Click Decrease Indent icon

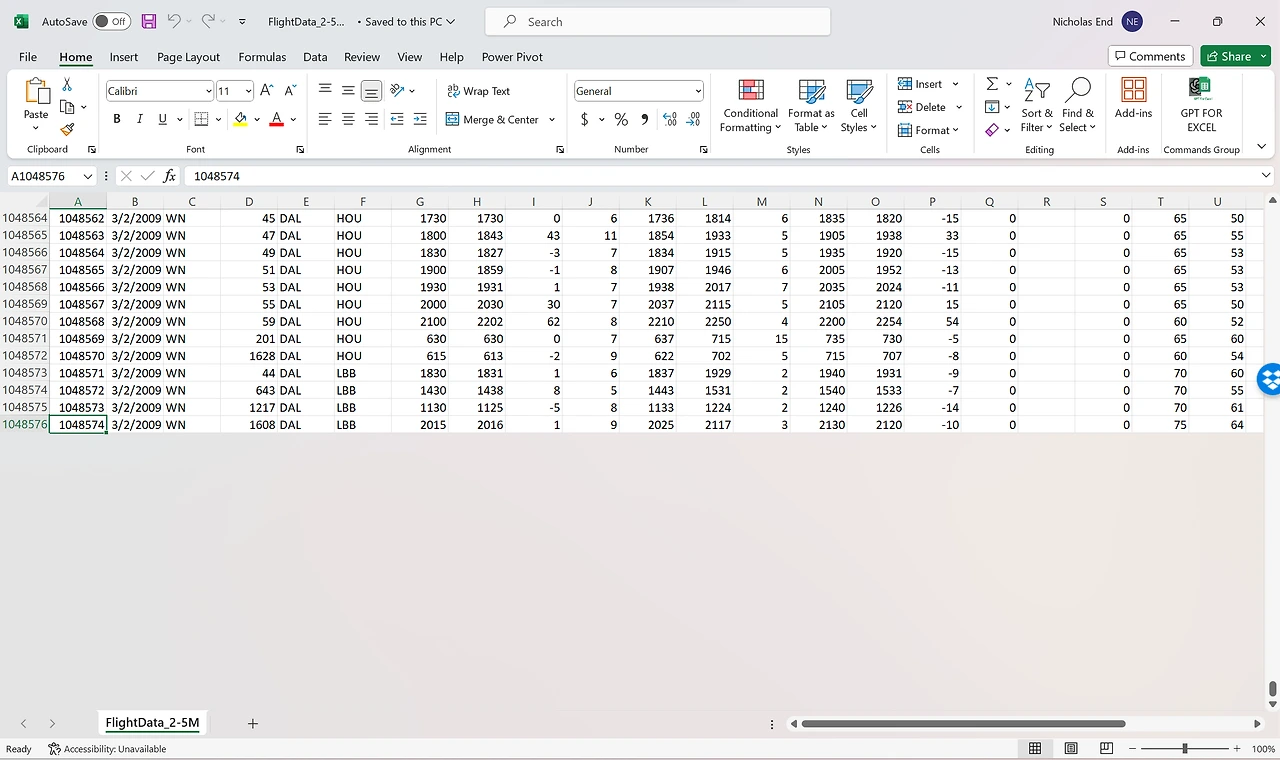397,119
